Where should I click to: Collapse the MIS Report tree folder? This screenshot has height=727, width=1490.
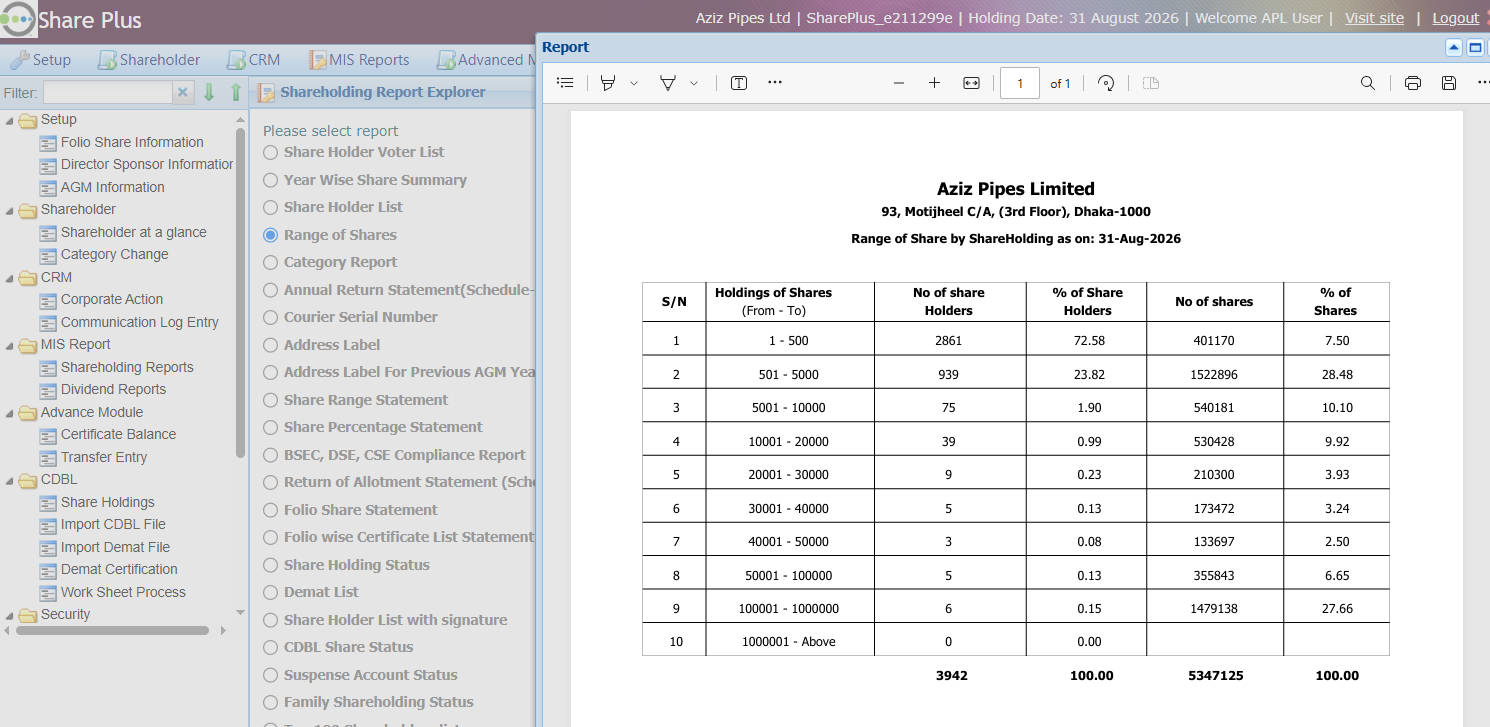[10, 346]
